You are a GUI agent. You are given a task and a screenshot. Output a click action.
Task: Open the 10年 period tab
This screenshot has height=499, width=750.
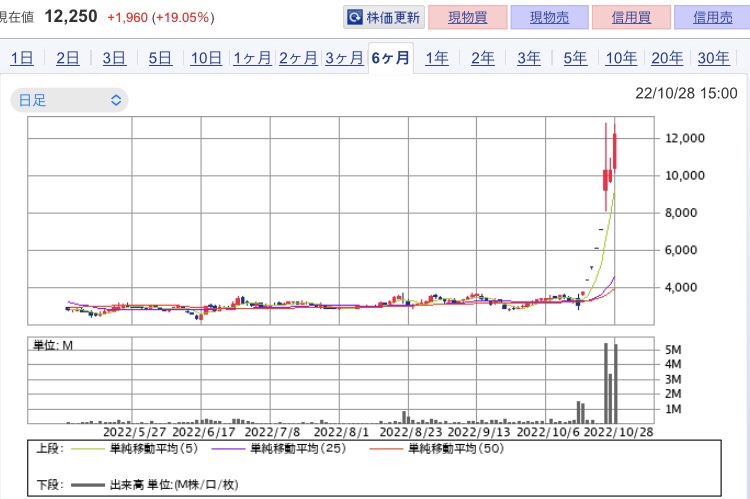620,58
